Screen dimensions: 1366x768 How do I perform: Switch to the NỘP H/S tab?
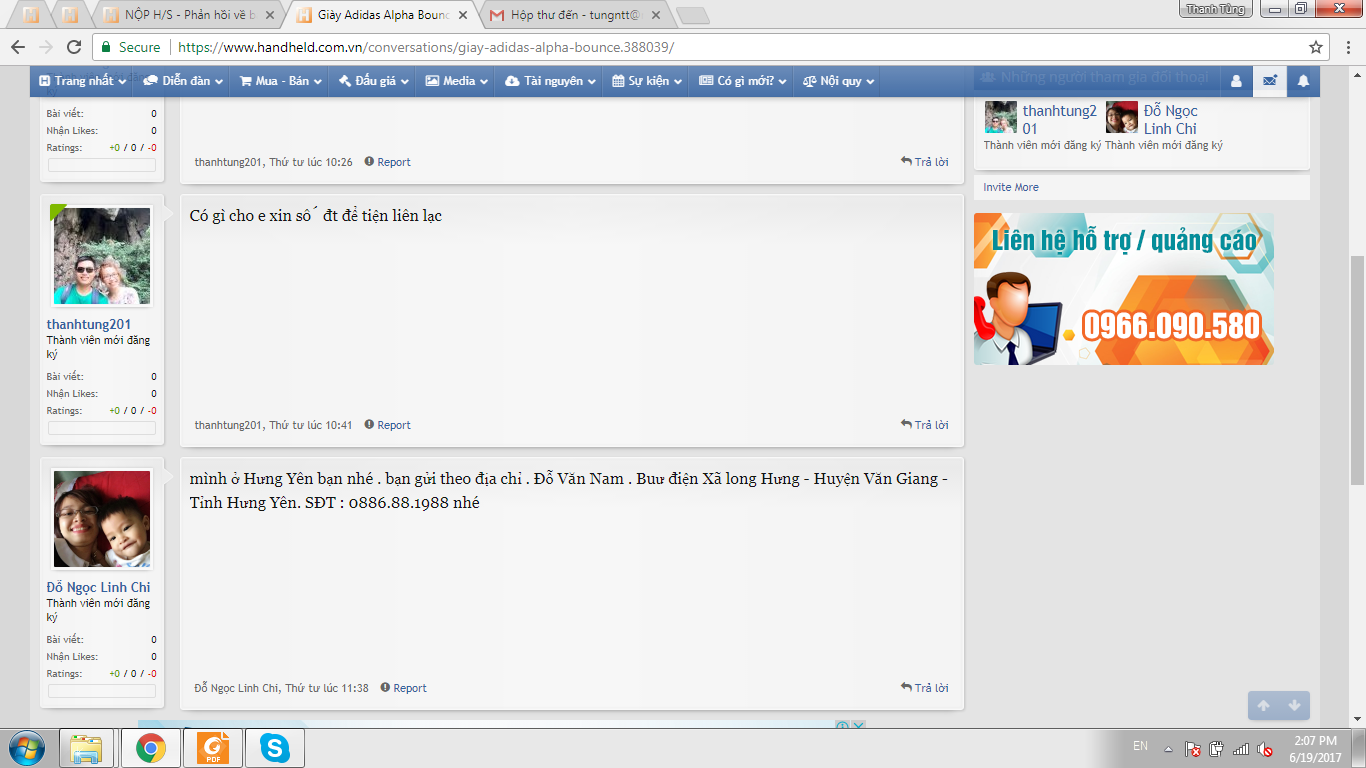[x=188, y=16]
